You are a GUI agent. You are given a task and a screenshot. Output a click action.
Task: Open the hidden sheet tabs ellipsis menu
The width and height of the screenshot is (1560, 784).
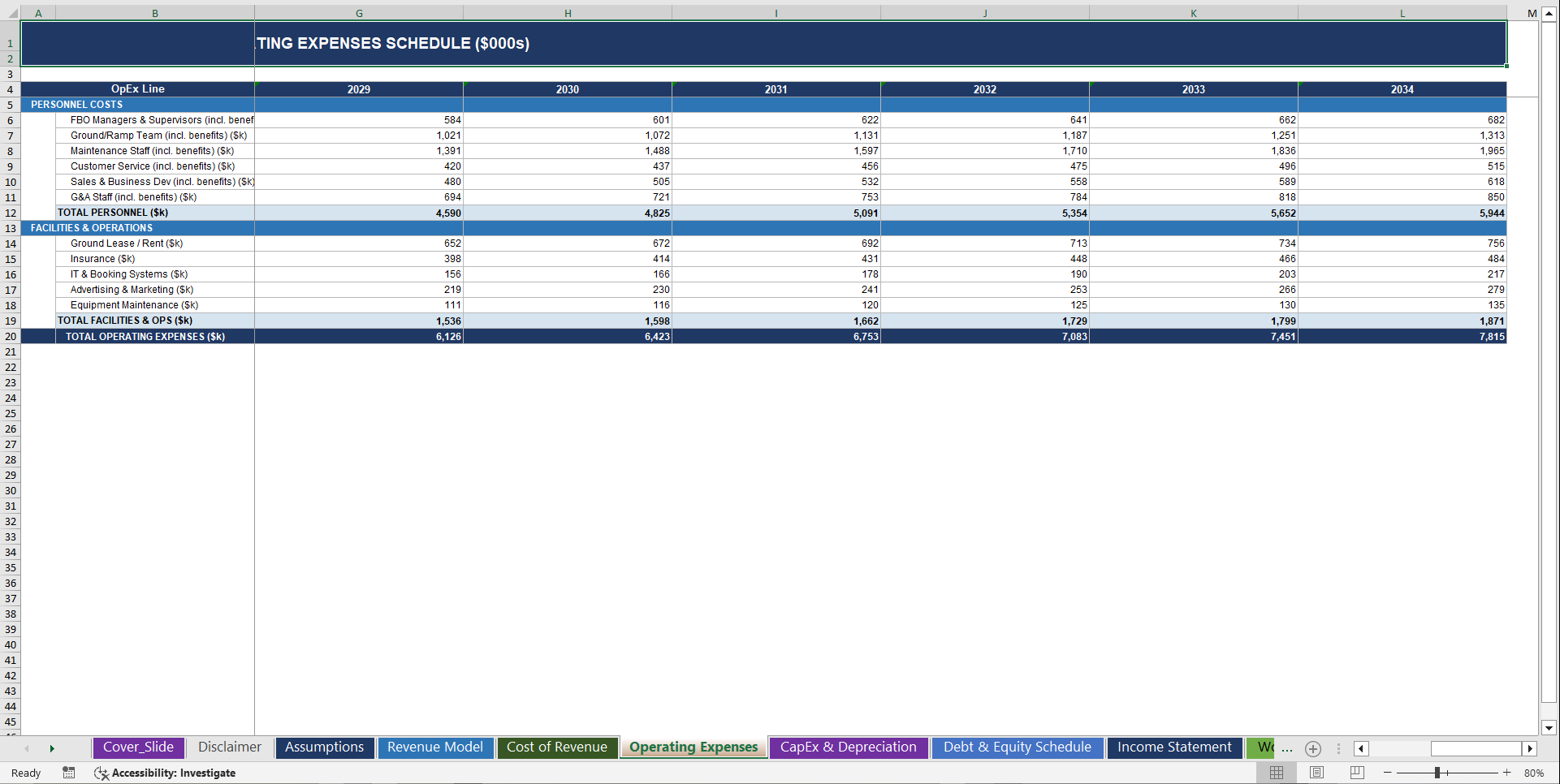(1286, 750)
